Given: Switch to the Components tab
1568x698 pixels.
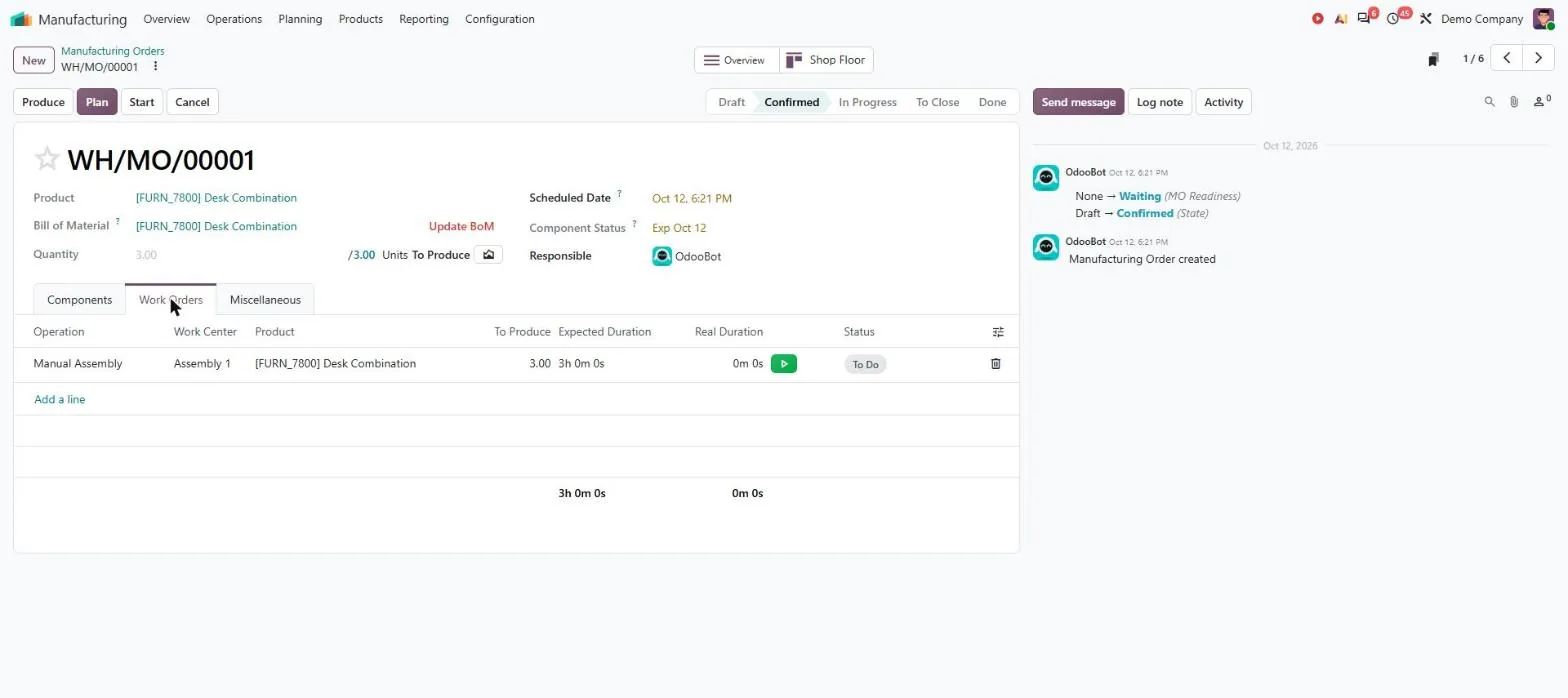Looking at the screenshot, I should pos(79,300).
